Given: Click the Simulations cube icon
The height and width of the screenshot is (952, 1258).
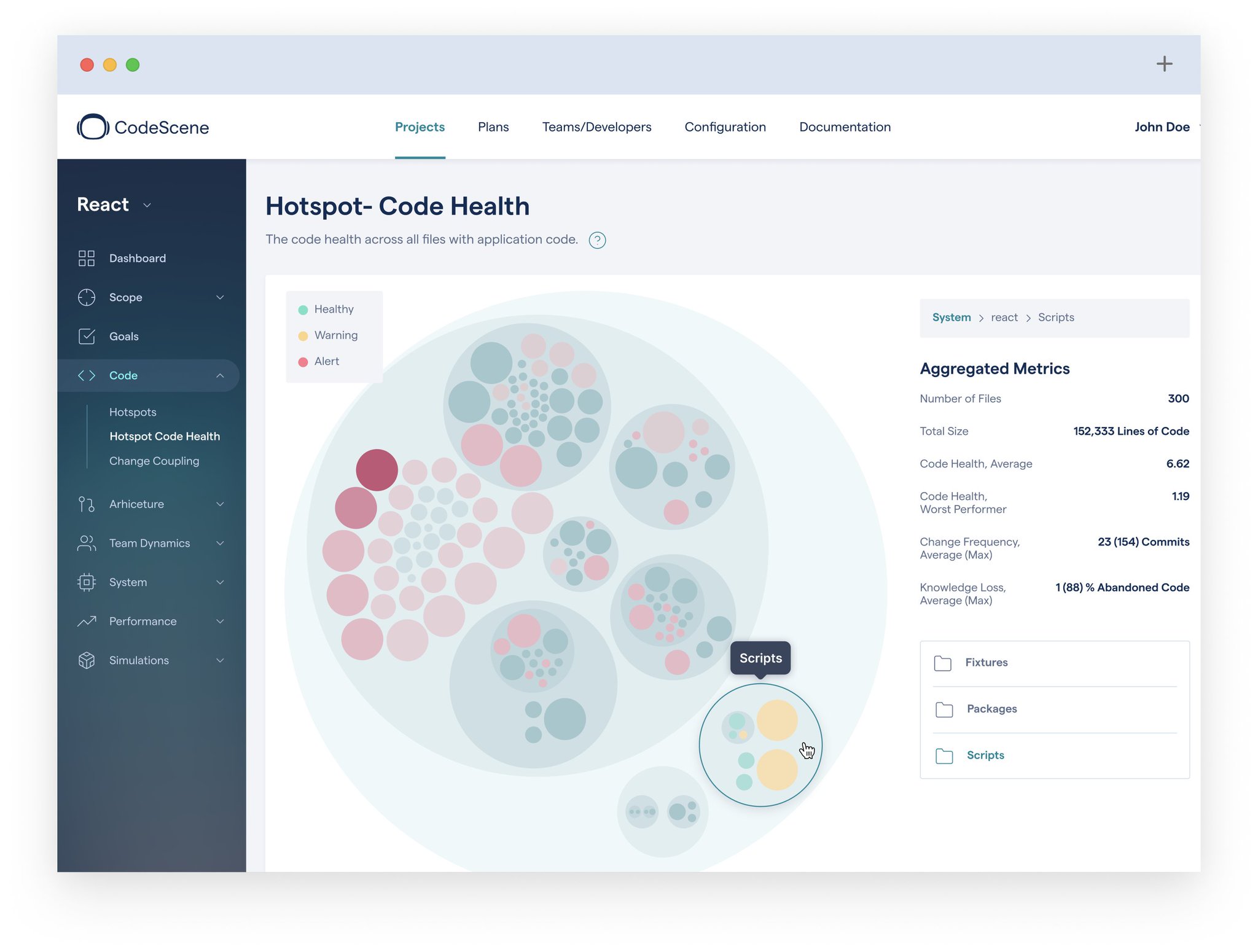Looking at the screenshot, I should coord(87,660).
